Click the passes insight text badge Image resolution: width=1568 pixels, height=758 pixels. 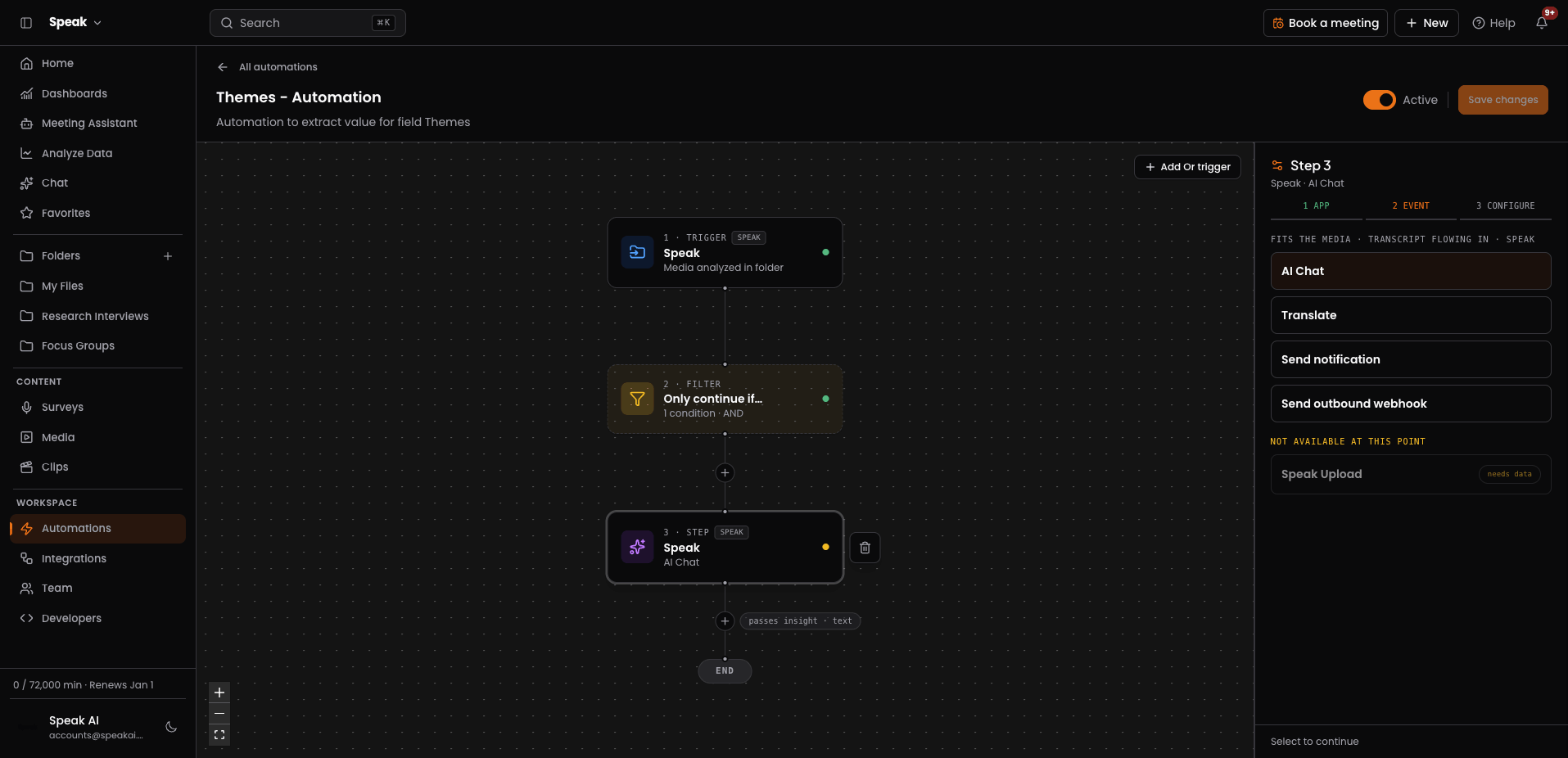[x=800, y=621]
